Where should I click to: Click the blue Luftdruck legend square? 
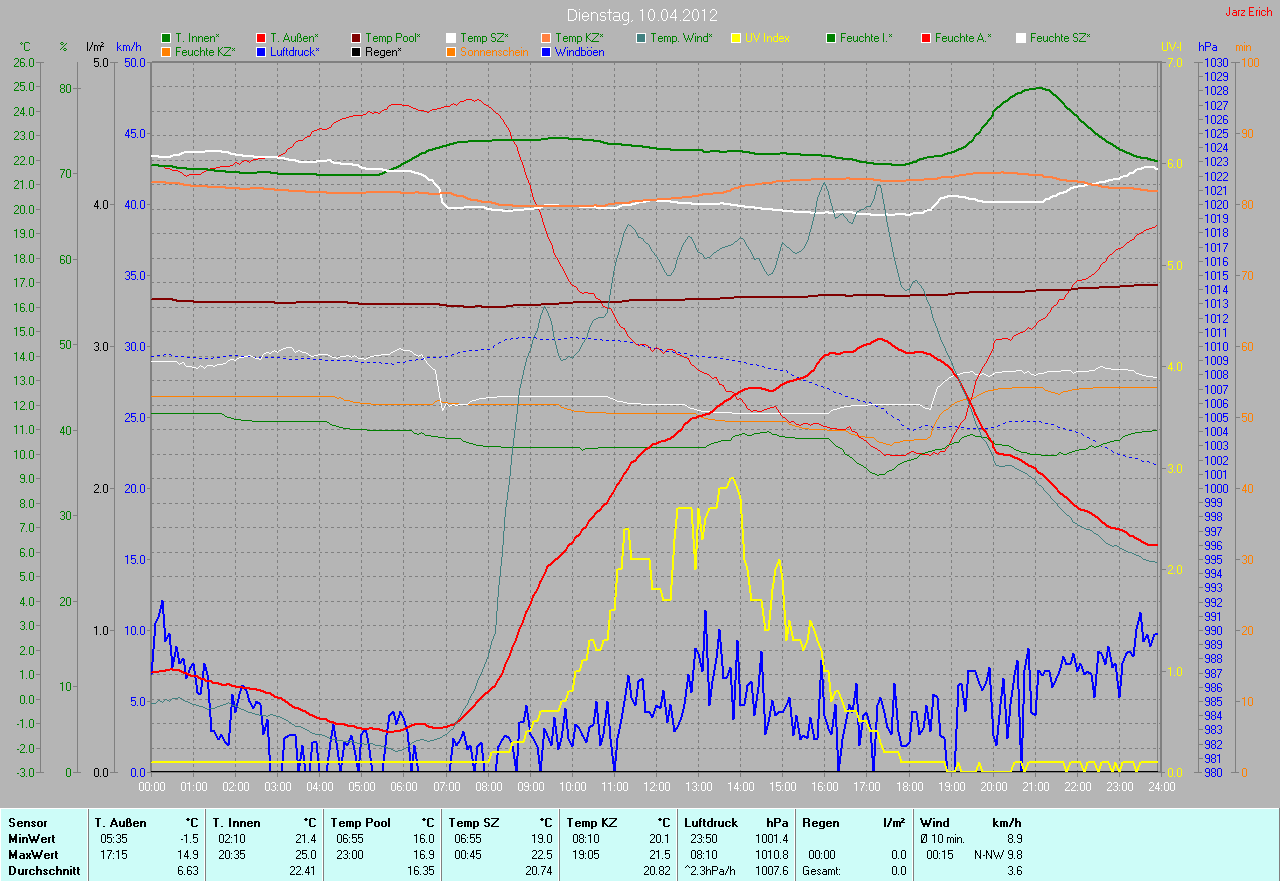261,51
